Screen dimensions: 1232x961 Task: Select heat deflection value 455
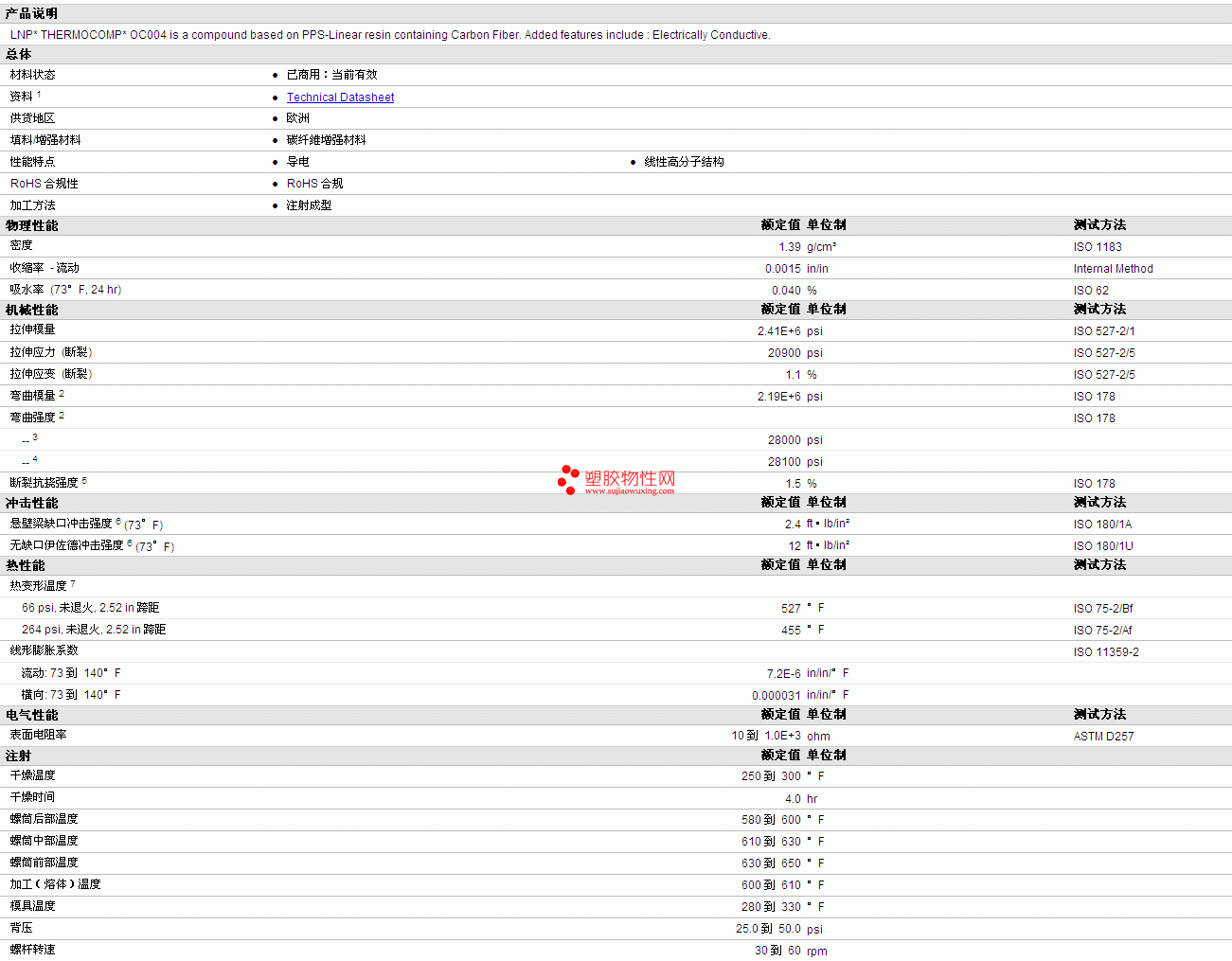(791, 631)
